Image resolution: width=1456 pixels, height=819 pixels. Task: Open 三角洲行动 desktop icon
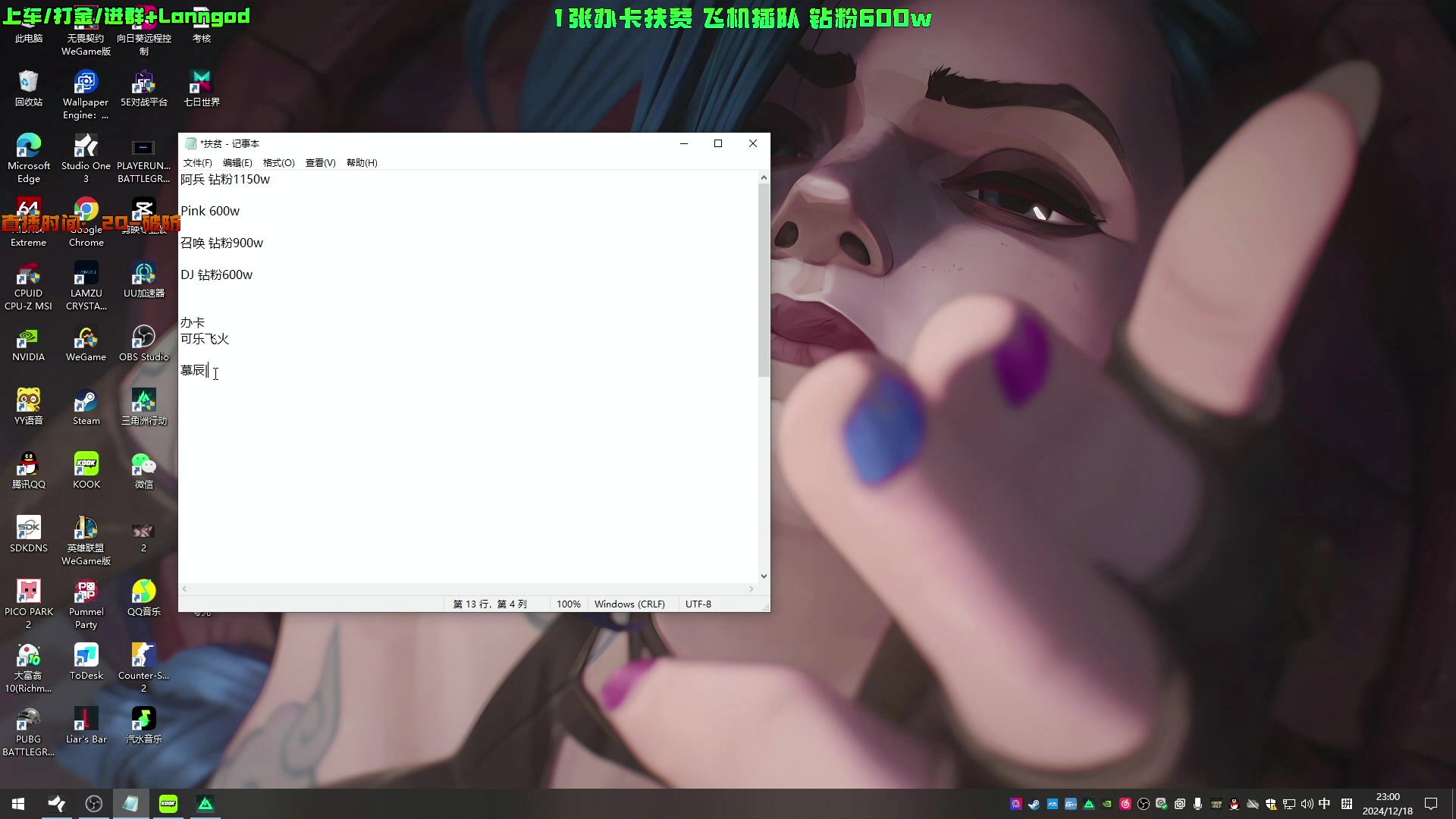tap(143, 406)
